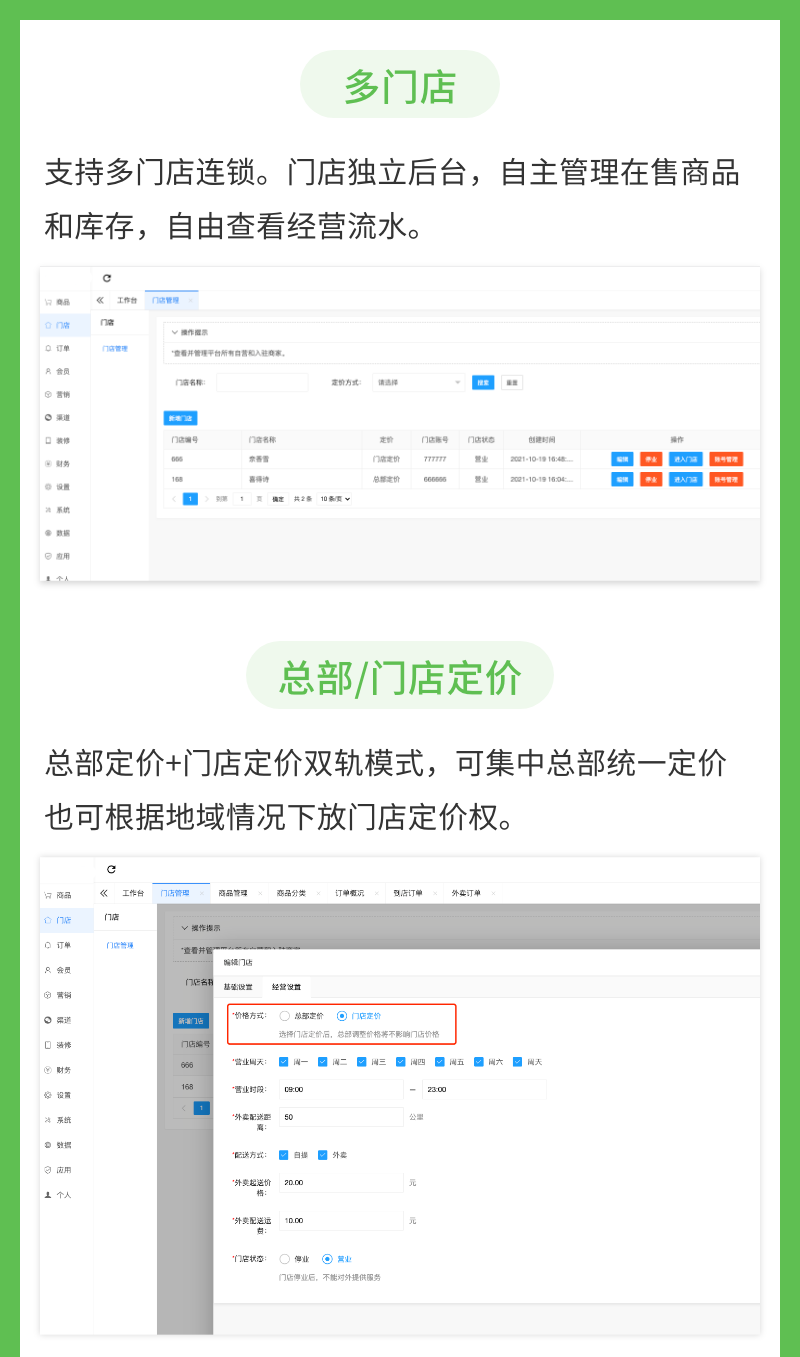Select the 总部定价 radio button
800x1357 pixels.
(285, 1016)
